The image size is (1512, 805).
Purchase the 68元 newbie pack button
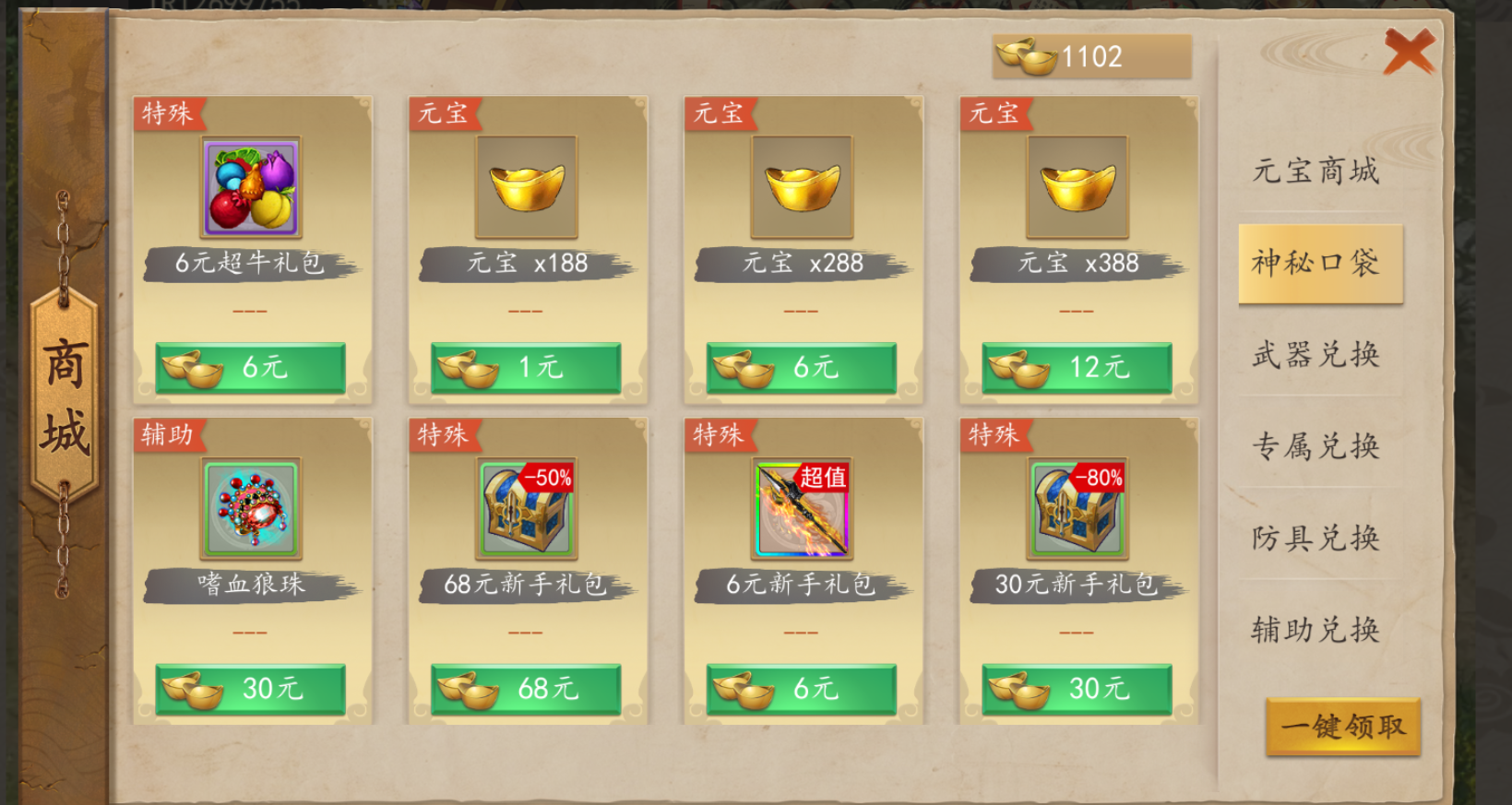pyautogui.click(x=526, y=690)
